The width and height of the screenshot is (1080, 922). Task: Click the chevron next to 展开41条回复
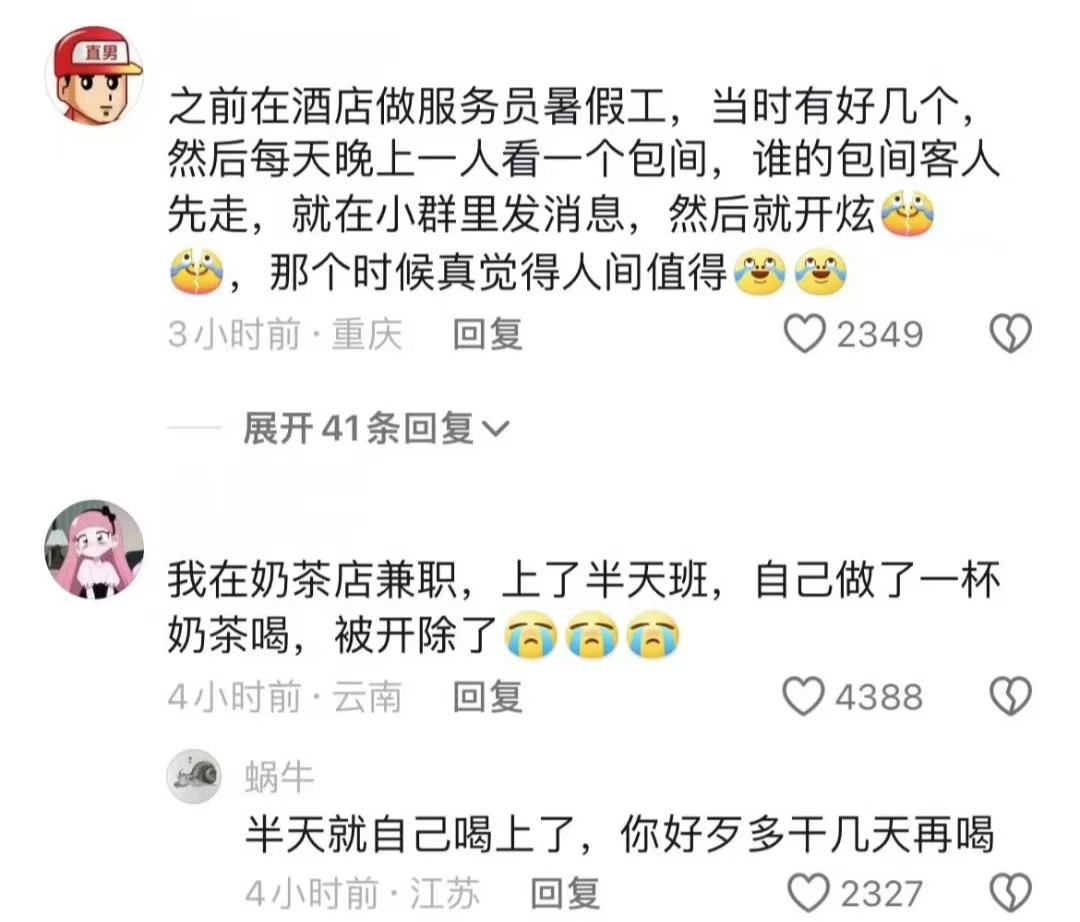[496, 430]
